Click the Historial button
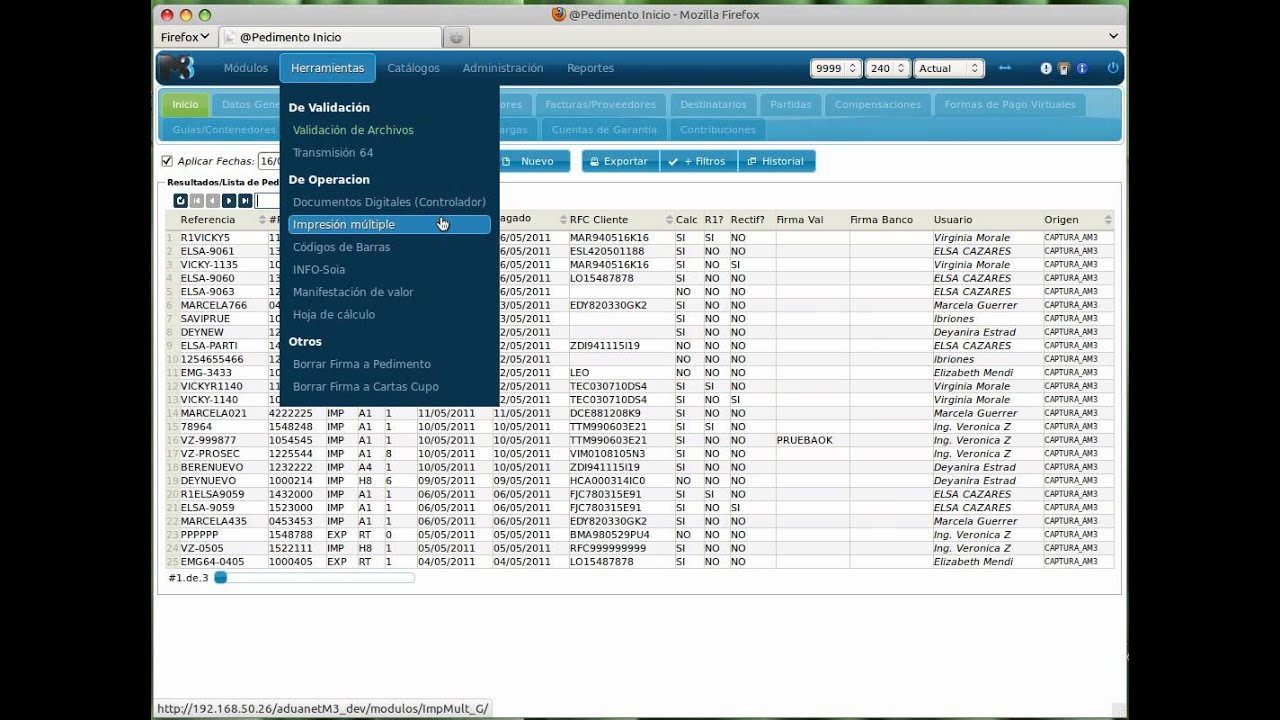 [776, 161]
